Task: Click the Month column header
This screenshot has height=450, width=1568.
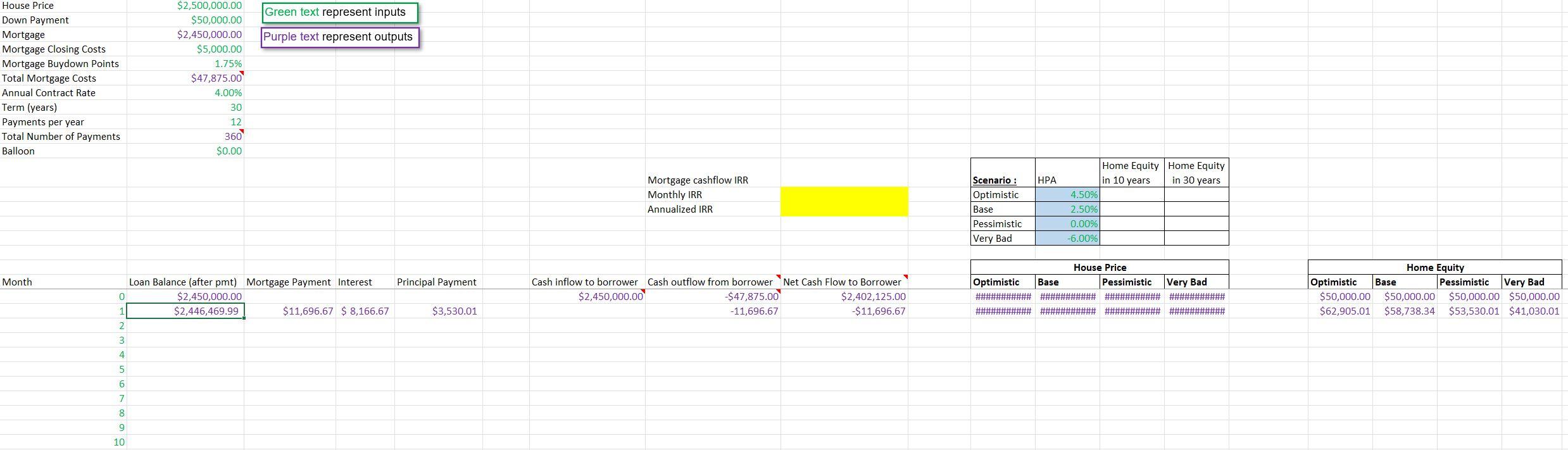Action: coord(17,282)
